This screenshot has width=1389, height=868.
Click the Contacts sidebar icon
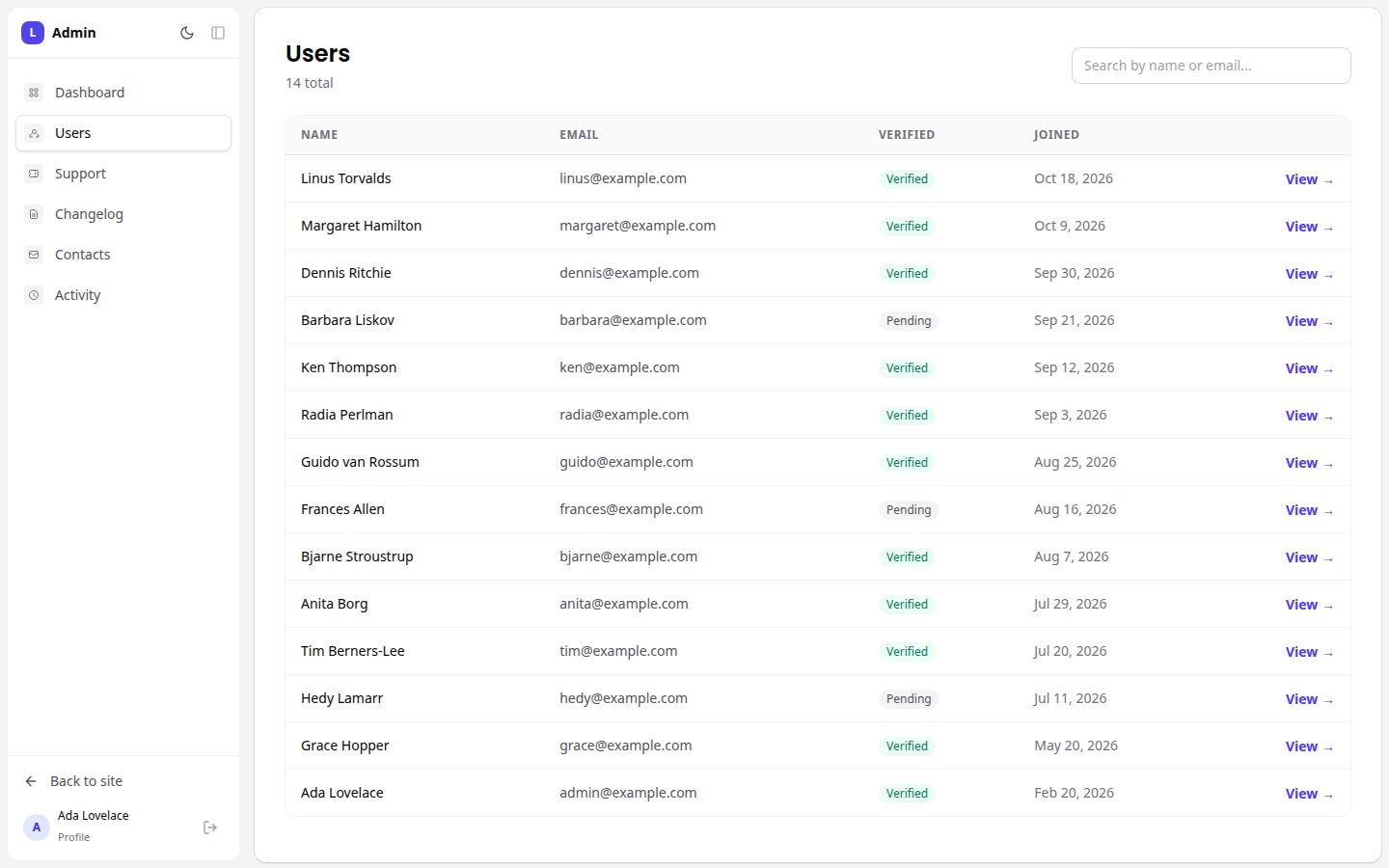click(34, 255)
